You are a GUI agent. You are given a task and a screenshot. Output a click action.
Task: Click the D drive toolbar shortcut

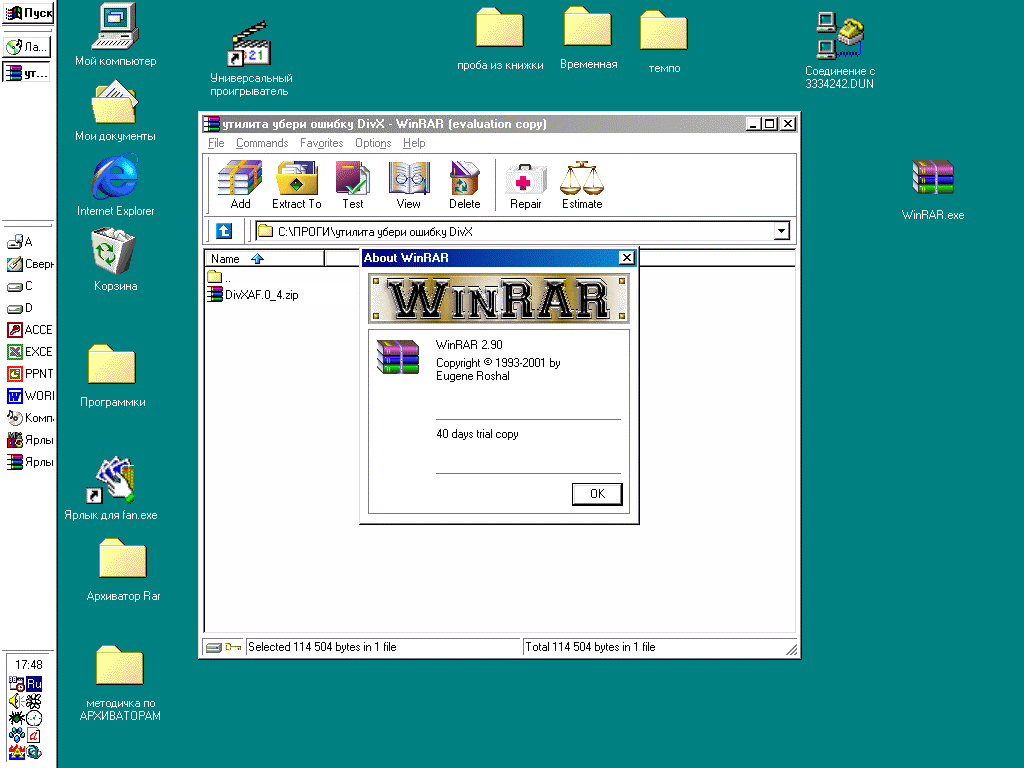point(20,308)
